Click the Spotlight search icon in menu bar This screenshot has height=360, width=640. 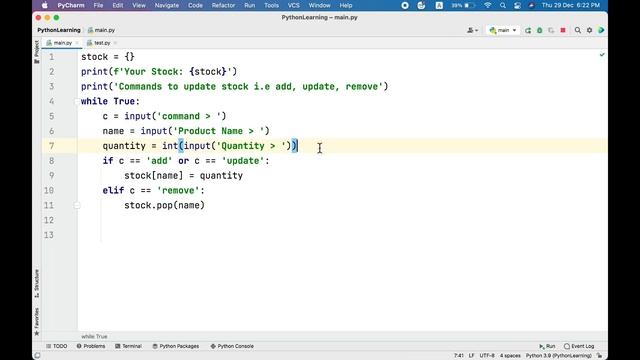503,5
